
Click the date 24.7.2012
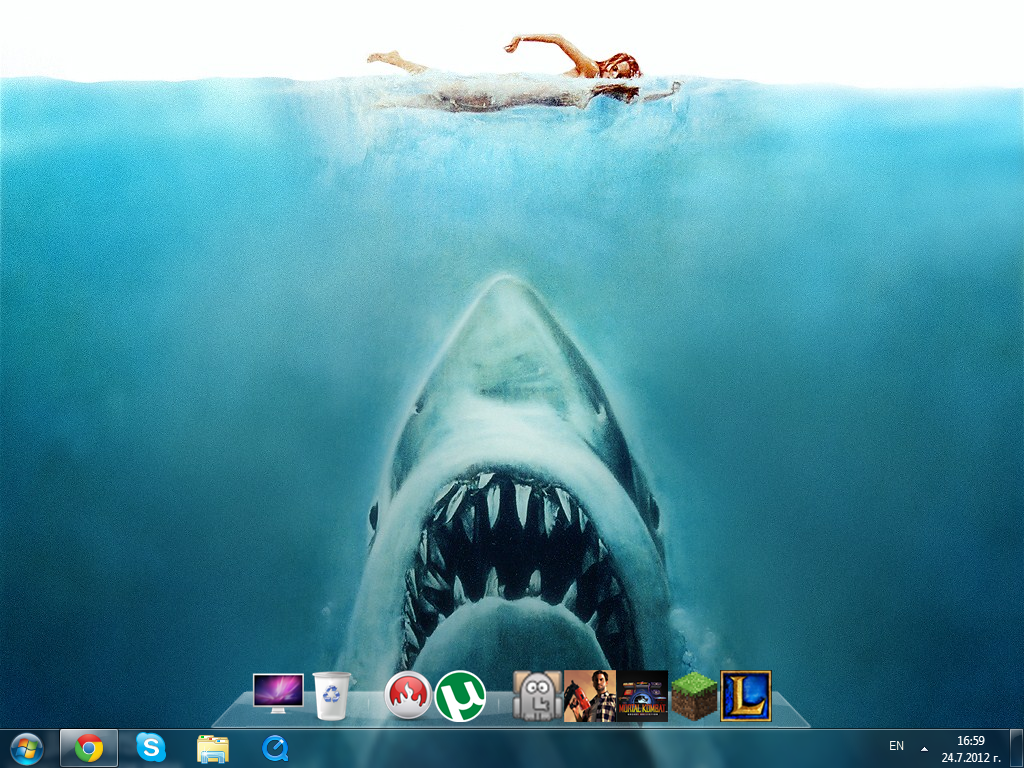point(970,758)
